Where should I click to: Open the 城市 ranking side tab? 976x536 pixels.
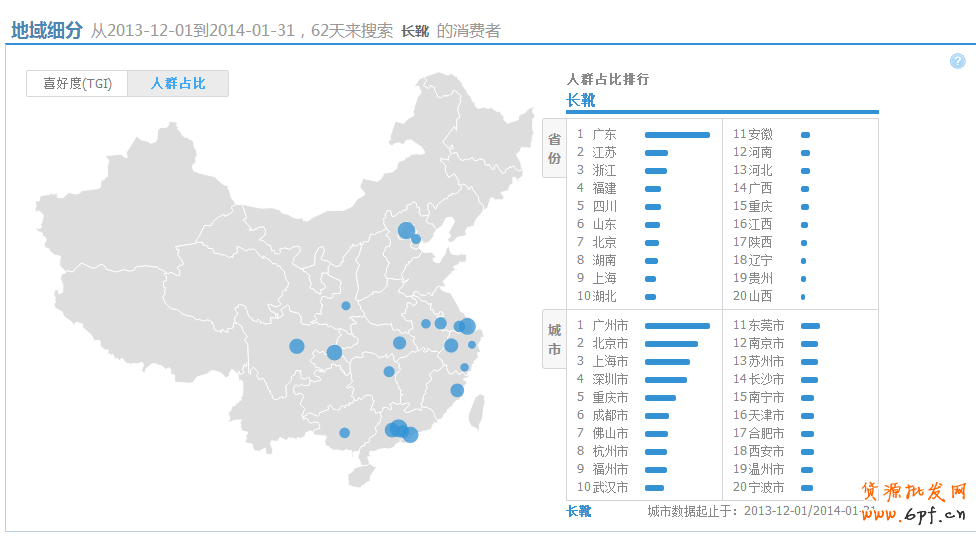point(554,340)
